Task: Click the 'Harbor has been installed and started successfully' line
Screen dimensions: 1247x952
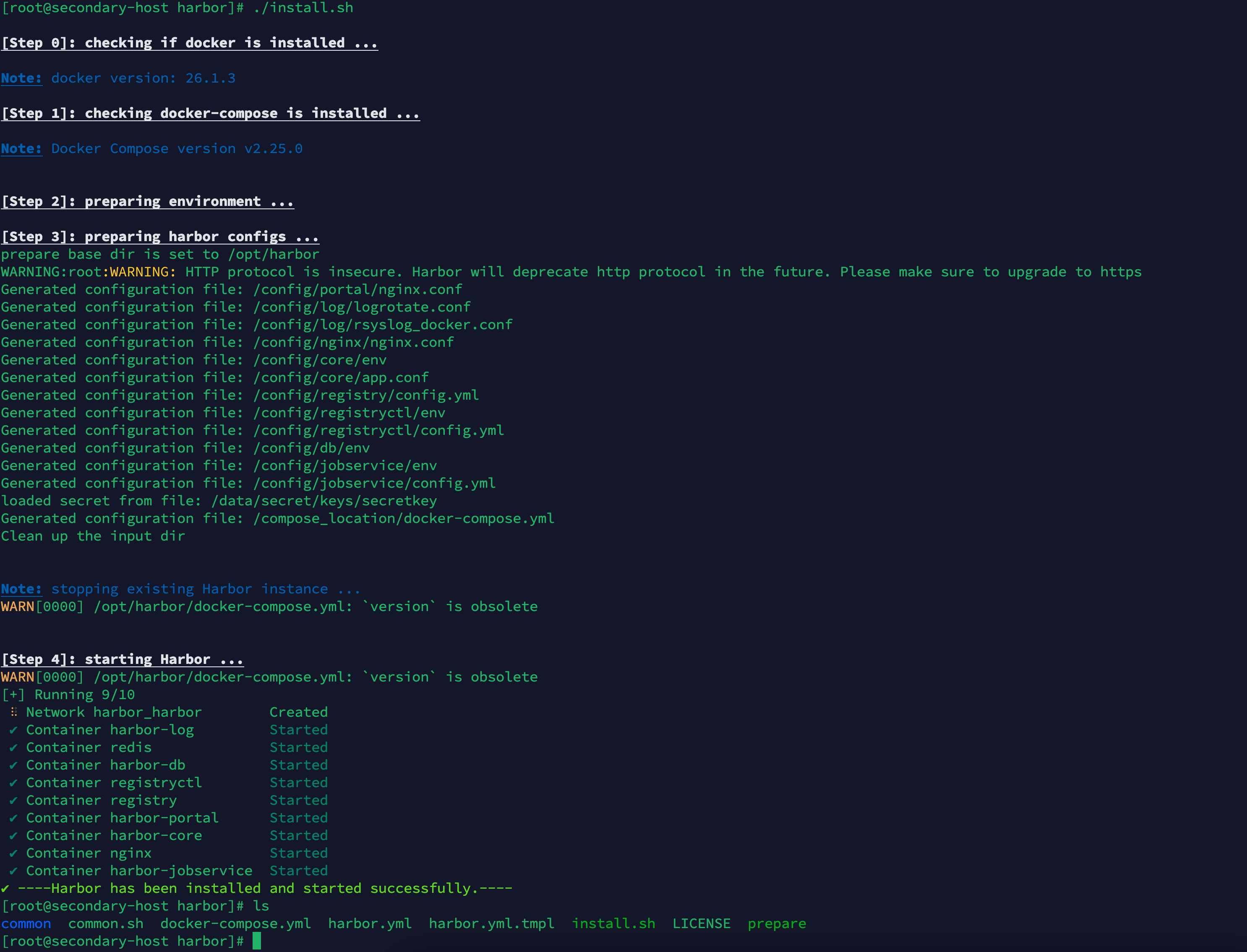Action: tap(257, 888)
